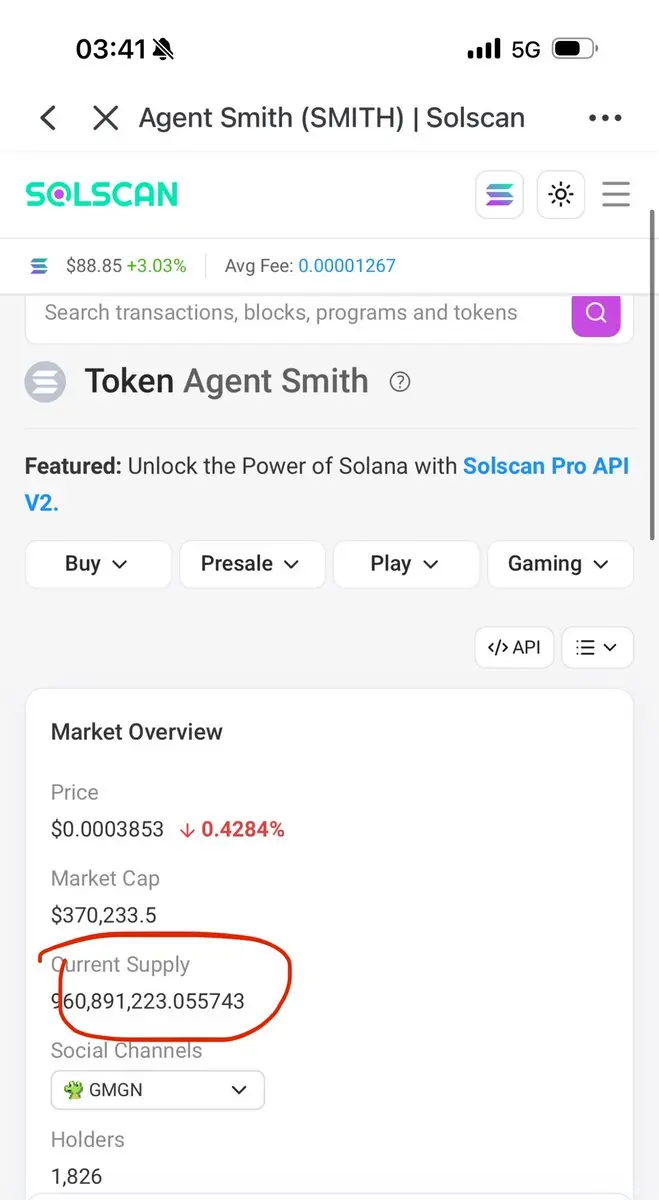This screenshot has width=659, height=1200.
Task: Open the Play menu
Action: coord(406,564)
